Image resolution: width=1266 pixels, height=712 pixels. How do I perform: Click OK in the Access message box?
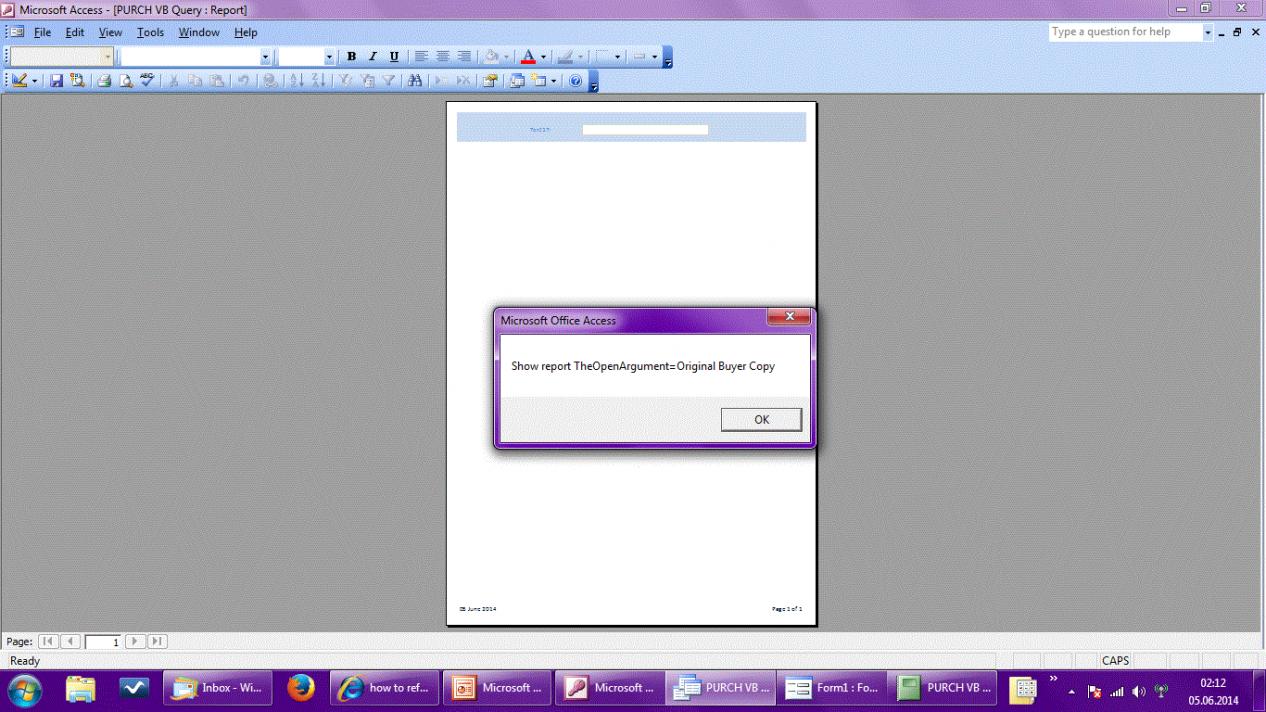click(761, 420)
